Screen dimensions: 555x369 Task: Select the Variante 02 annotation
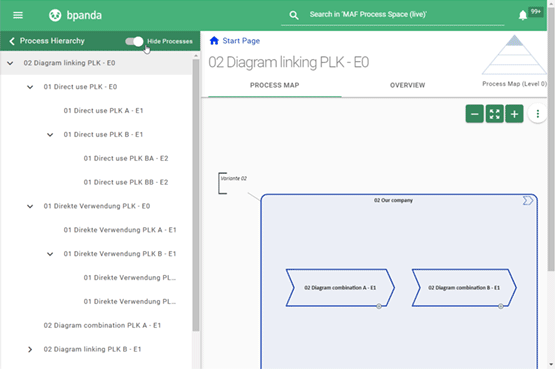click(x=233, y=178)
